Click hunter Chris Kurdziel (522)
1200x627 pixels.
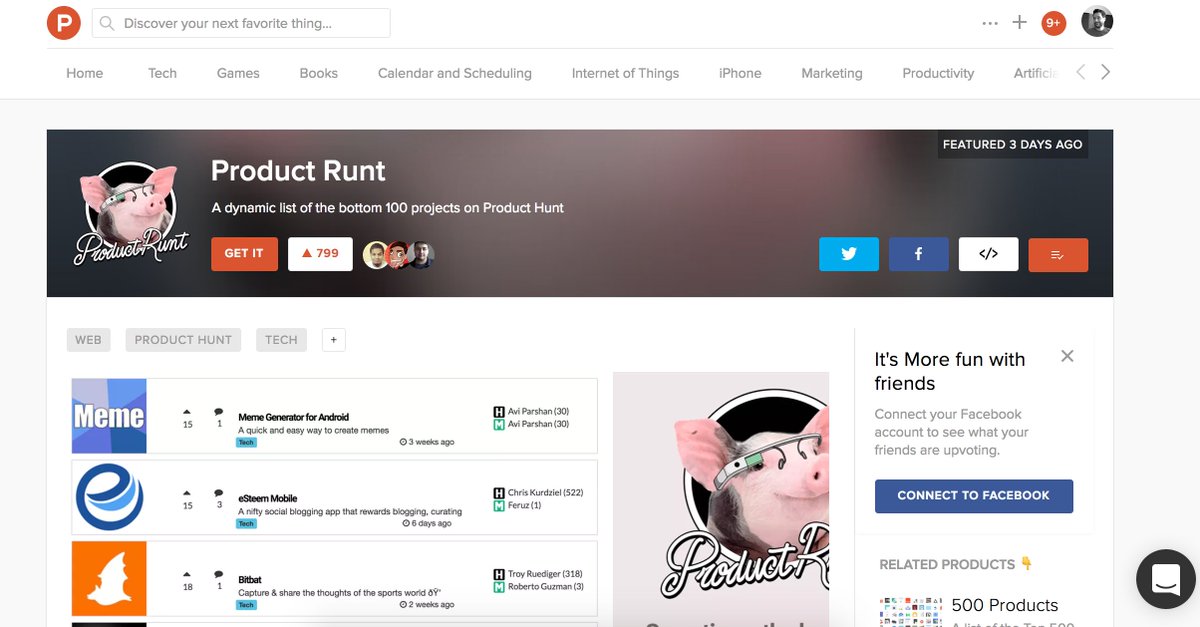pos(545,493)
